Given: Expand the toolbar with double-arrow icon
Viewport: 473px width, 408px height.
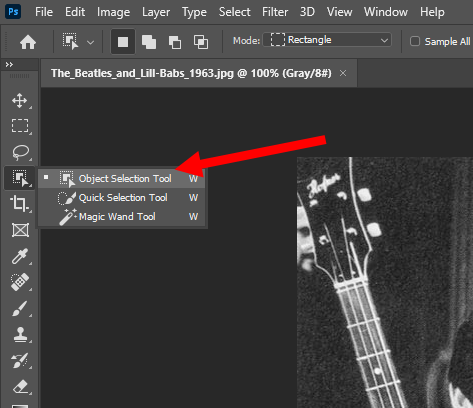Looking at the screenshot, I should [x=9, y=65].
